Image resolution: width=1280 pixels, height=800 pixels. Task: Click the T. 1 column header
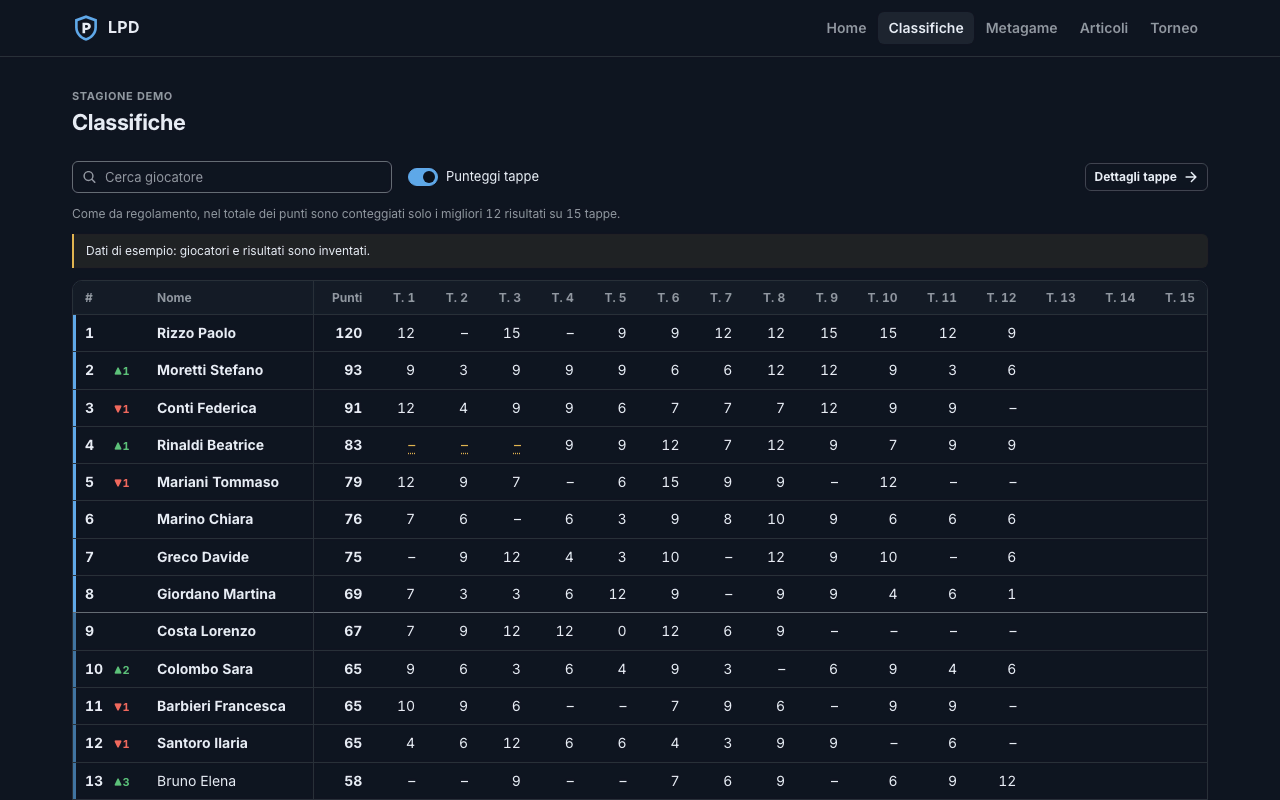click(x=404, y=298)
